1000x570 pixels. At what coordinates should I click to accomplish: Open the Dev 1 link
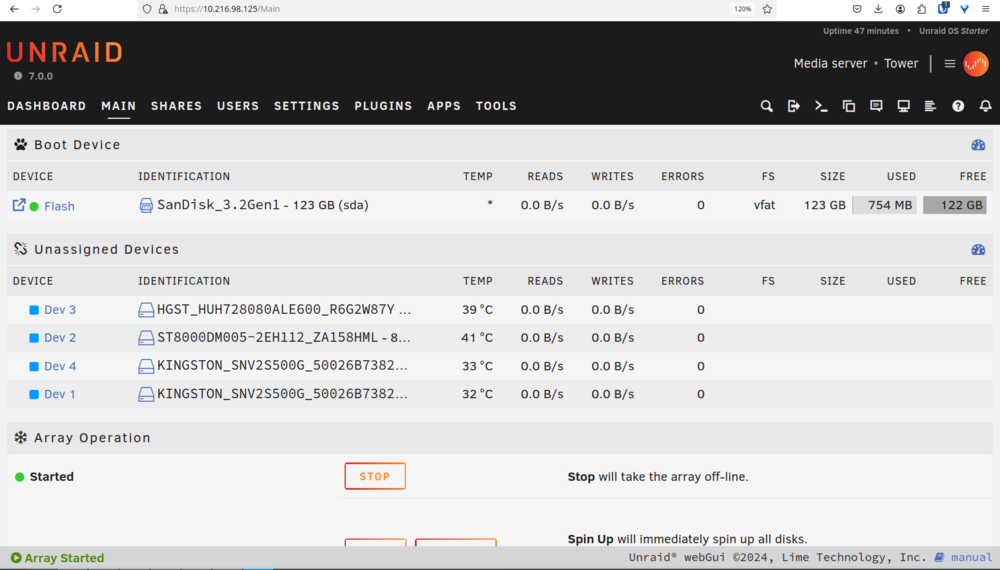click(x=59, y=394)
